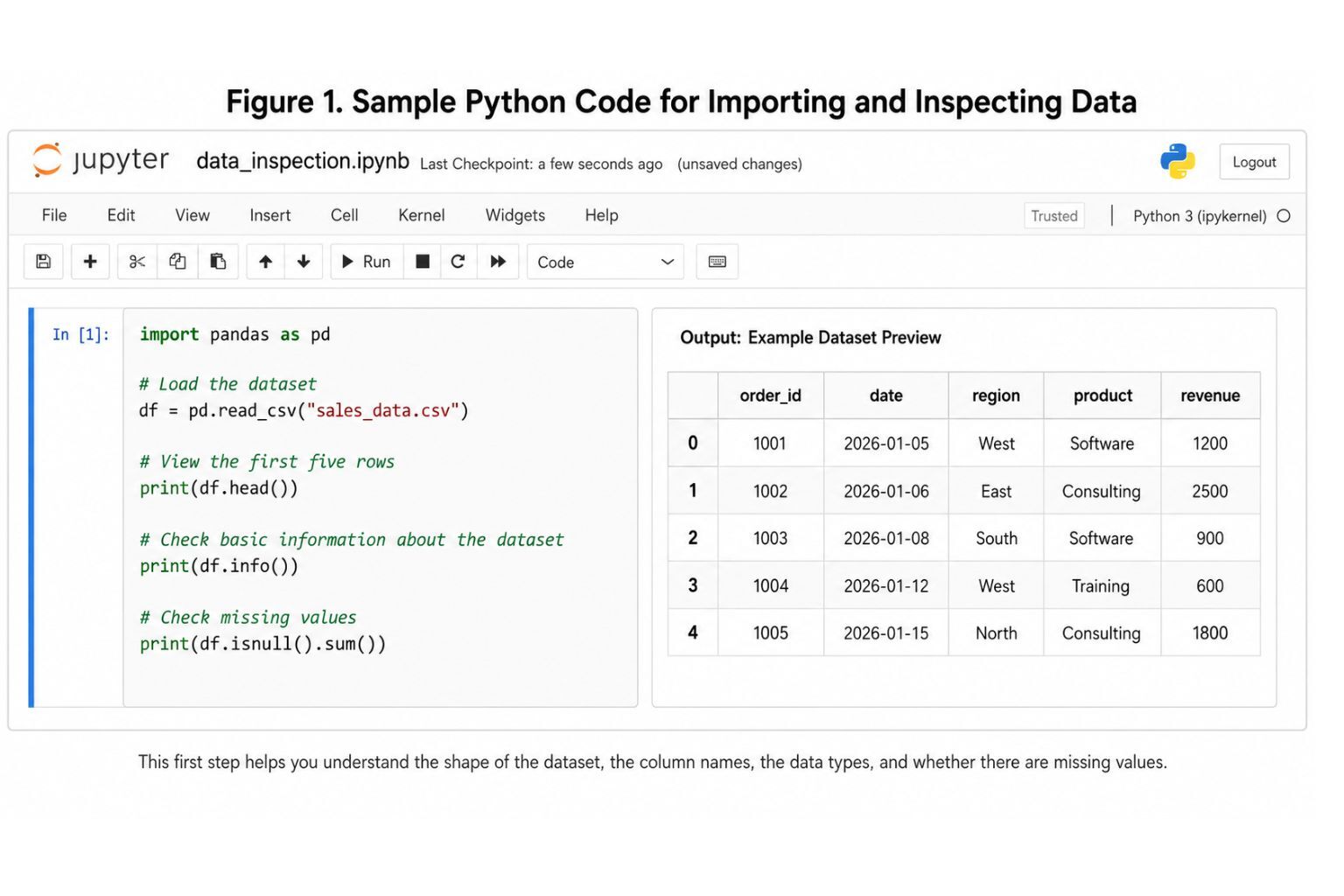Click the '# Check missing values' comment
Screen dimensions: 1344x896
[x=248, y=618]
